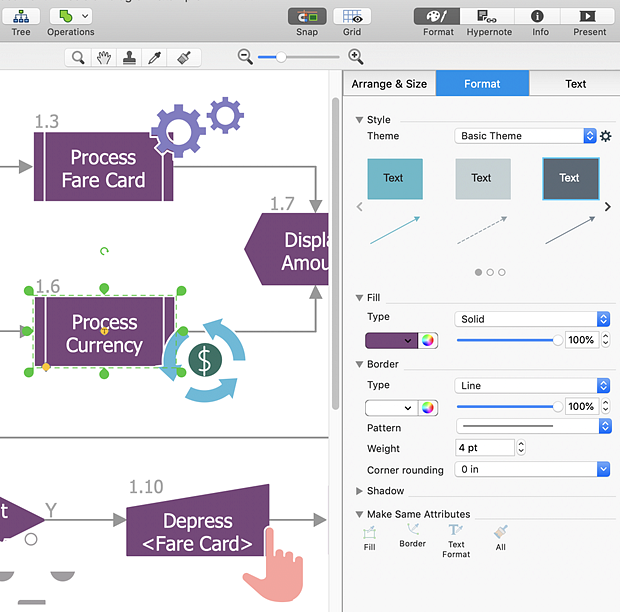The width and height of the screenshot is (620, 612).
Task: Open white border color swatch dropdown
Action: (391, 408)
